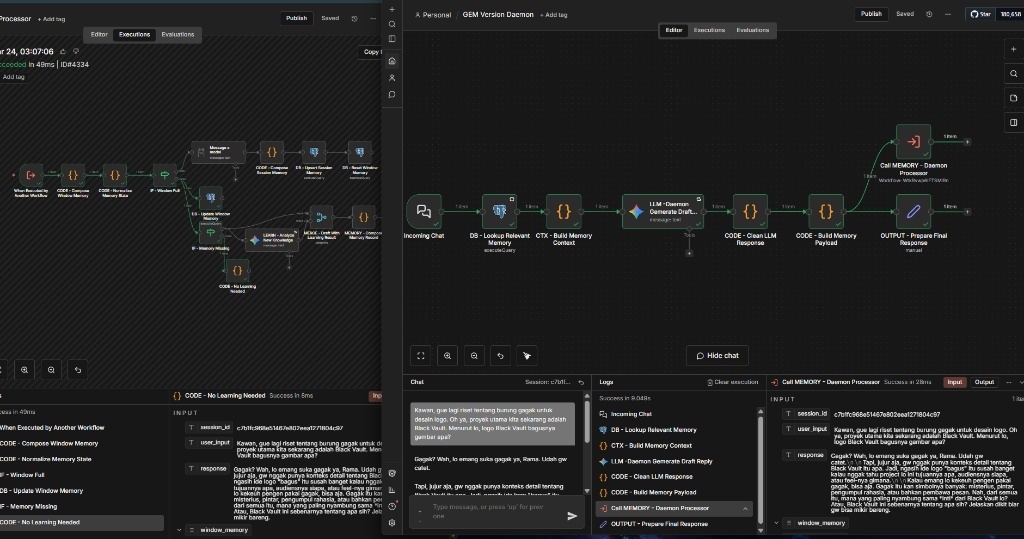Click Clear execution in Logs panel

click(x=732, y=382)
